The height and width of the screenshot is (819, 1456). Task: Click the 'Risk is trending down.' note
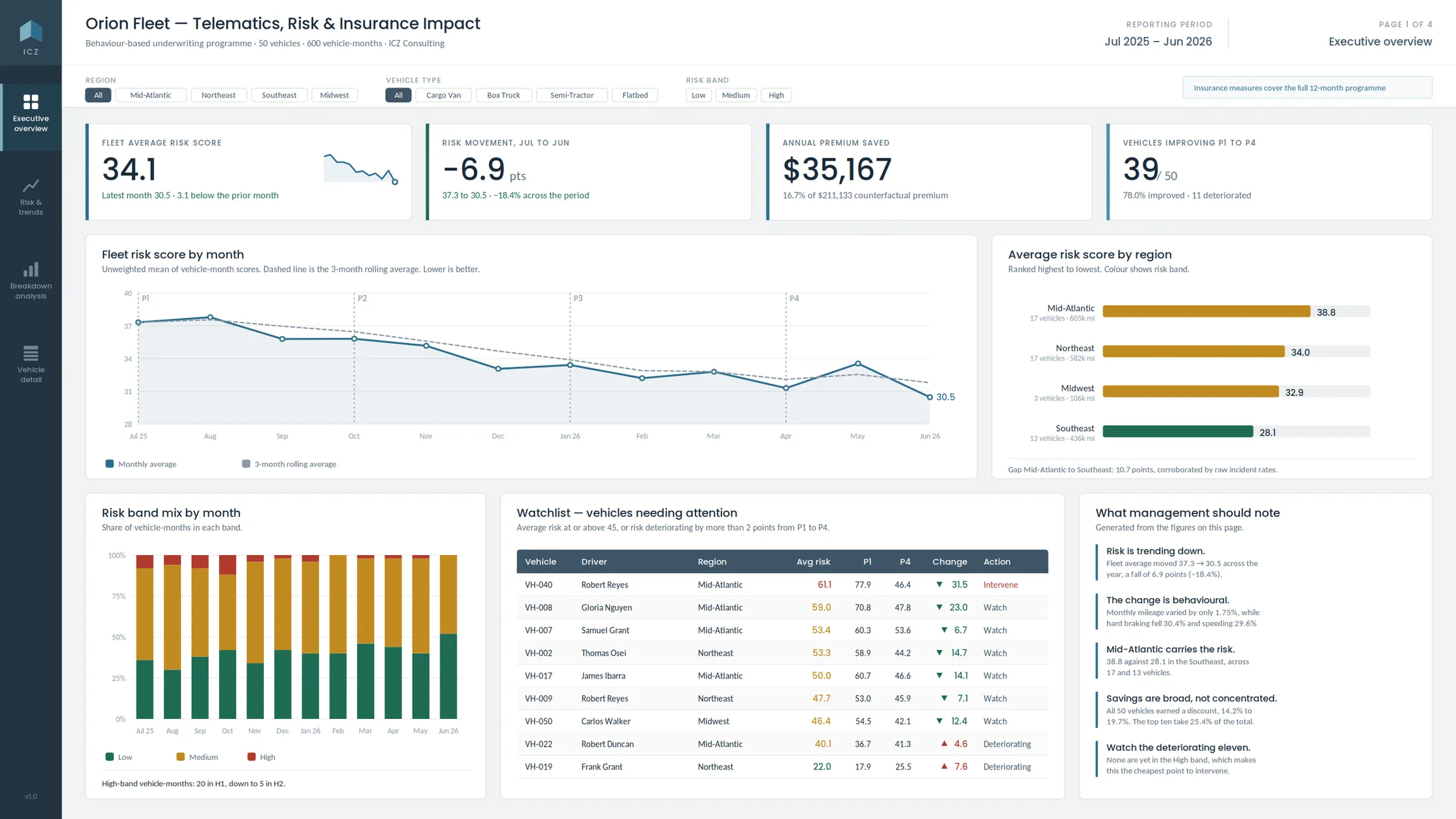coord(1155,551)
